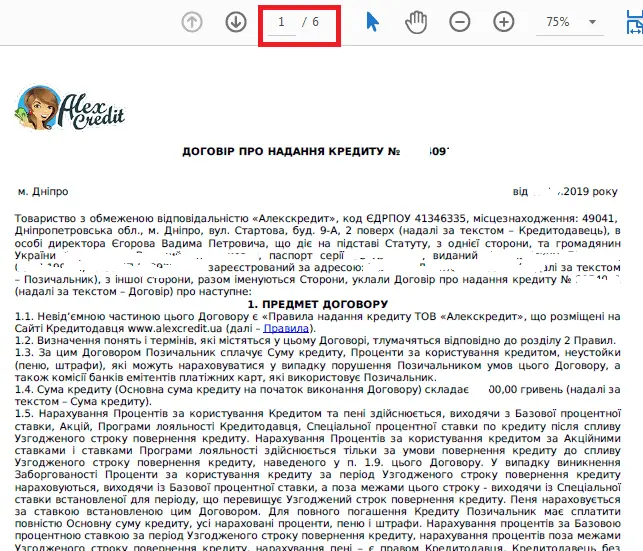Open the Правила hyperlink

click(286, 328)
